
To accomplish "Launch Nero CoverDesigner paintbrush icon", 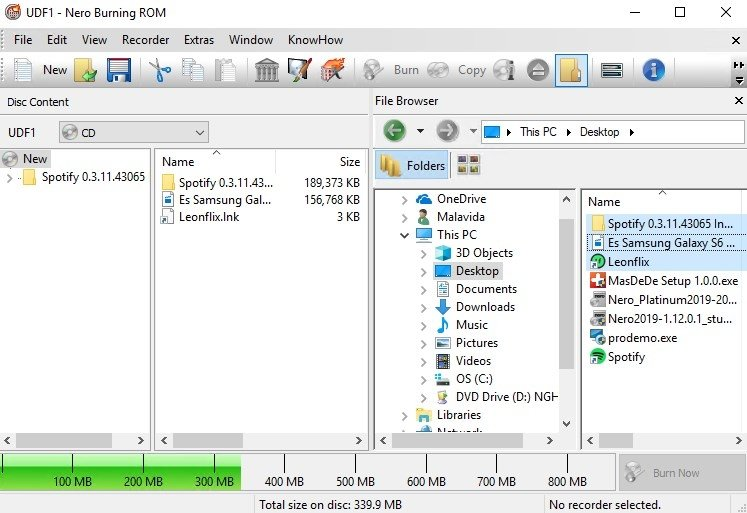I will [x=300, y=70].
